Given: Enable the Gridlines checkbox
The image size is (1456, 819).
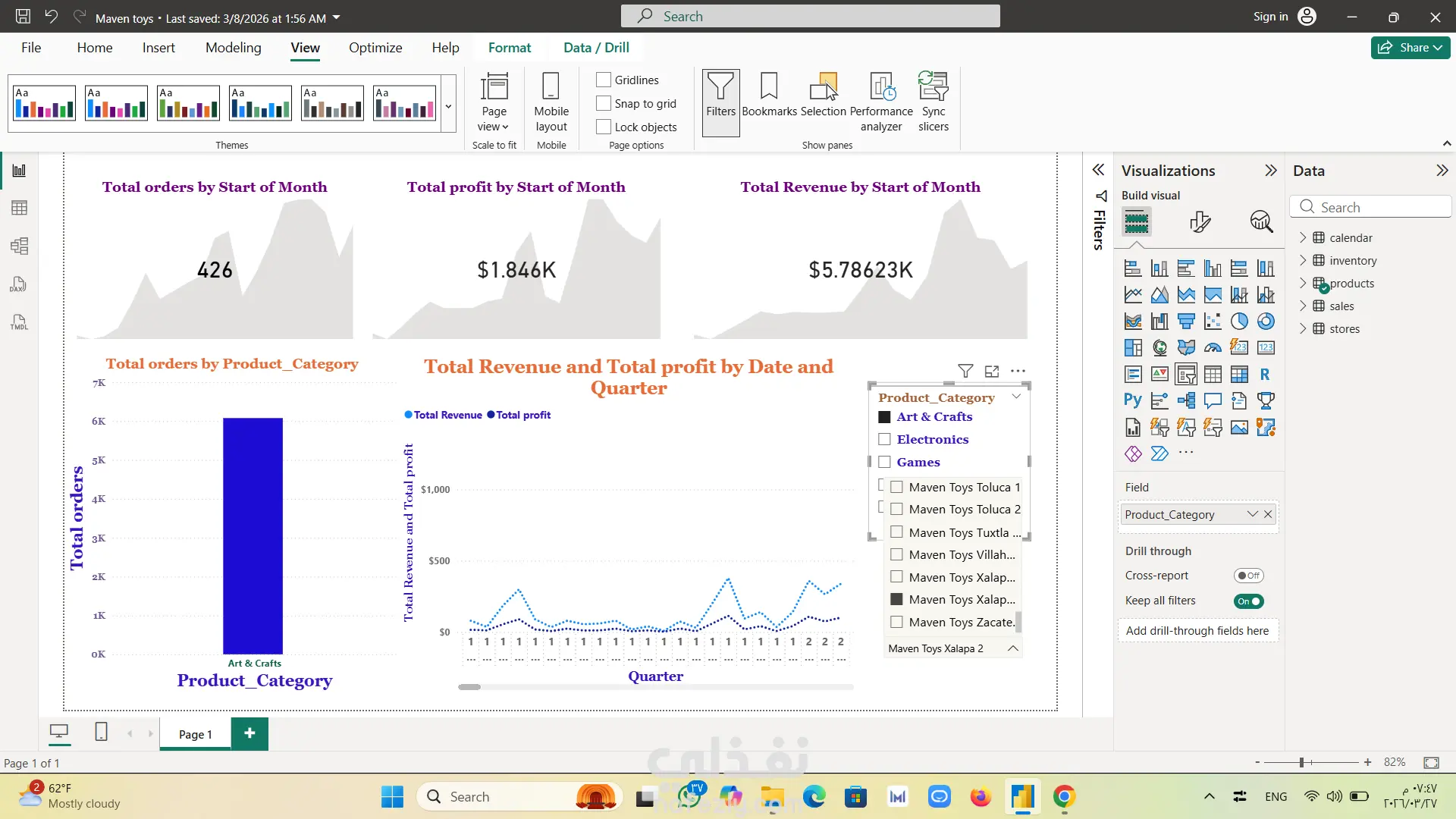Looking at the screenshot, I should pyautogui.click(x=604, y=80).
